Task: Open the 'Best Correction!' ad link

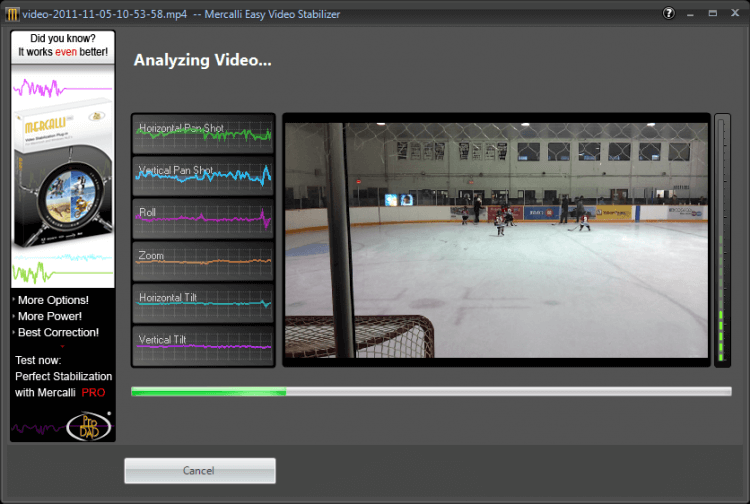Action: tap(58, 332)
